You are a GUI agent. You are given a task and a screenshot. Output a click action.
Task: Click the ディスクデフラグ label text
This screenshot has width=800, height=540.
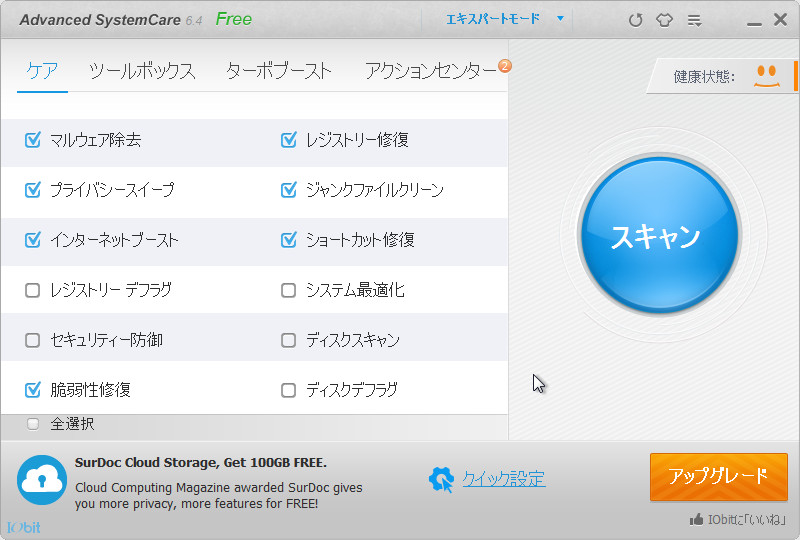click(x=352, y=390)
